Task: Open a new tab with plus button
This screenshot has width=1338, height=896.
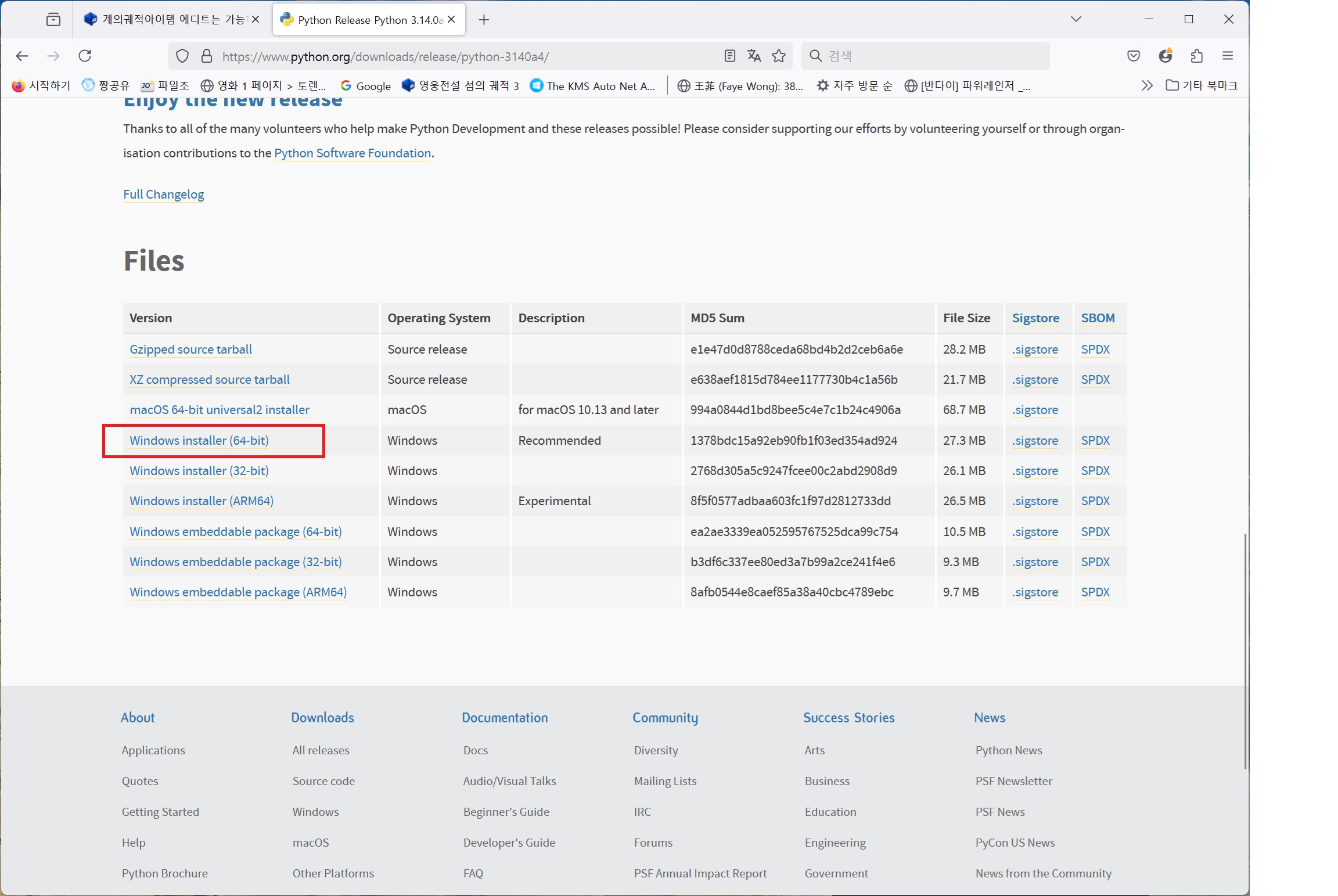Action: click(x=484, y=20)
